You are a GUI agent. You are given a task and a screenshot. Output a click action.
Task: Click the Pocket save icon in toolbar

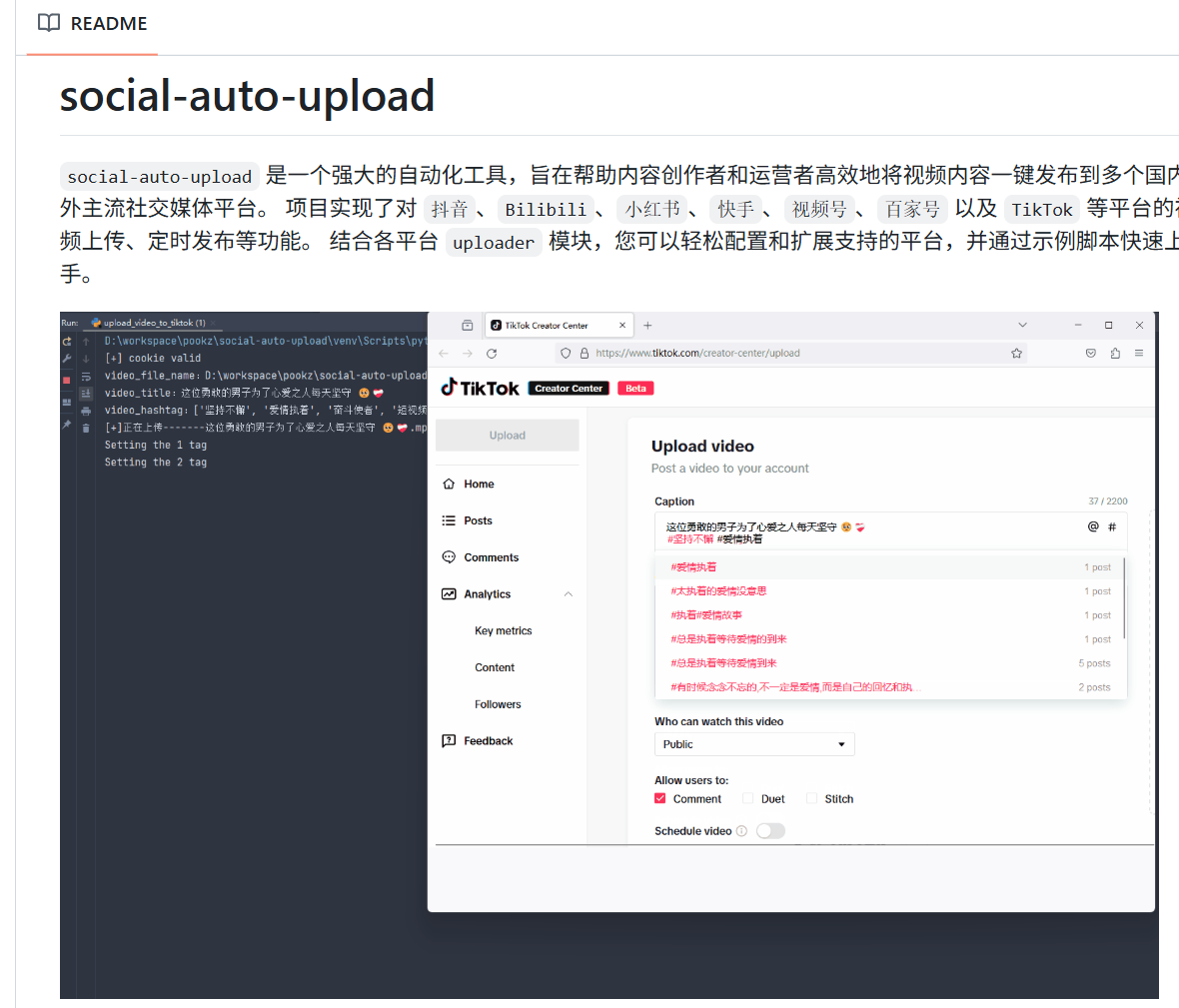pos(1091,354)
